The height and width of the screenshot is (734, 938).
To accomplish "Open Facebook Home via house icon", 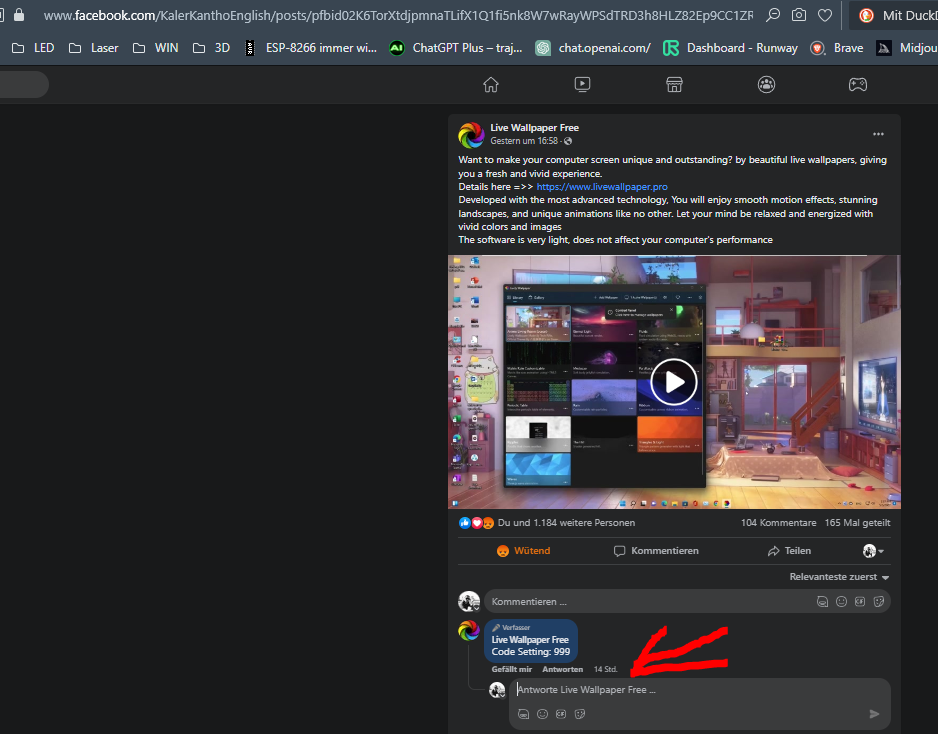I will [491, 84].
